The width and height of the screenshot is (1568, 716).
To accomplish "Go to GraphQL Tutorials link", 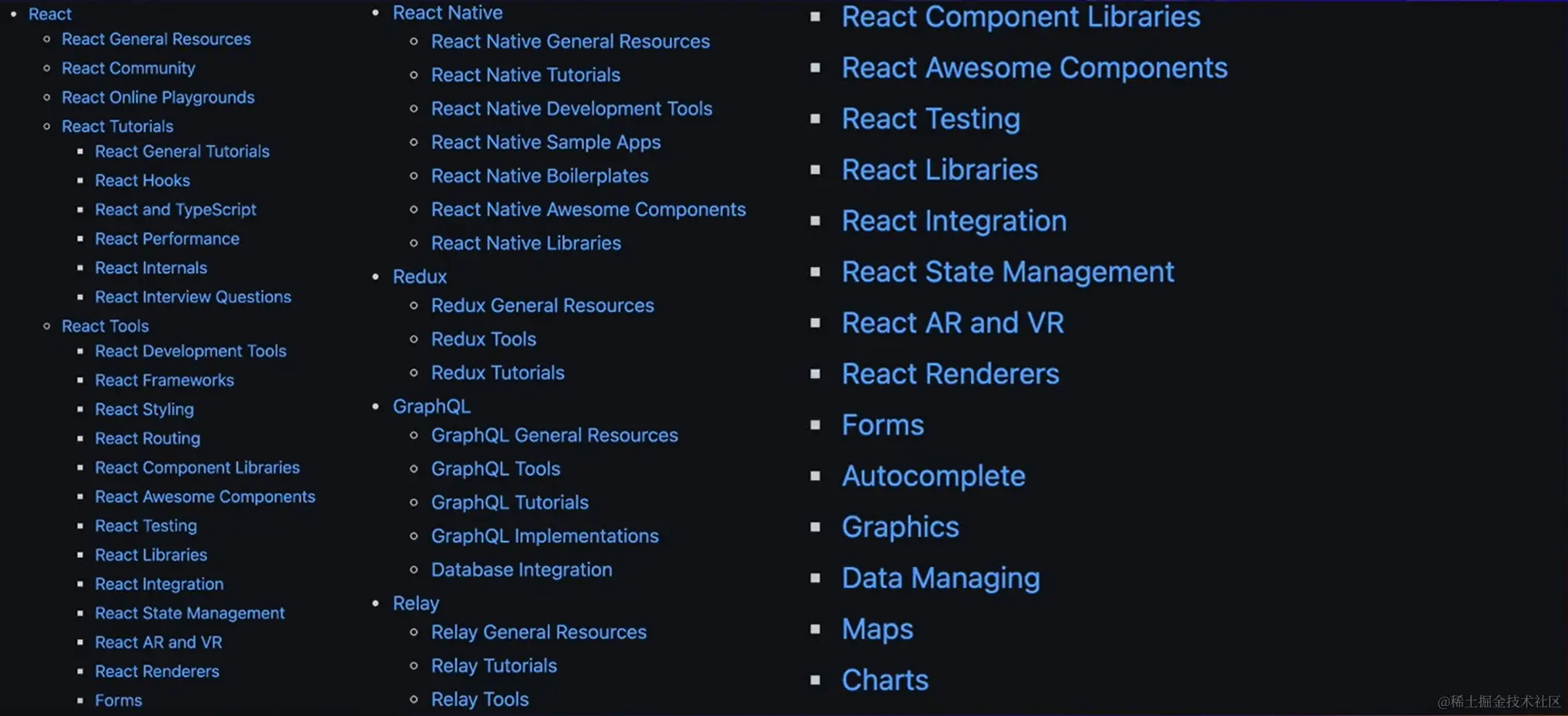I will (x=509, y=503).
